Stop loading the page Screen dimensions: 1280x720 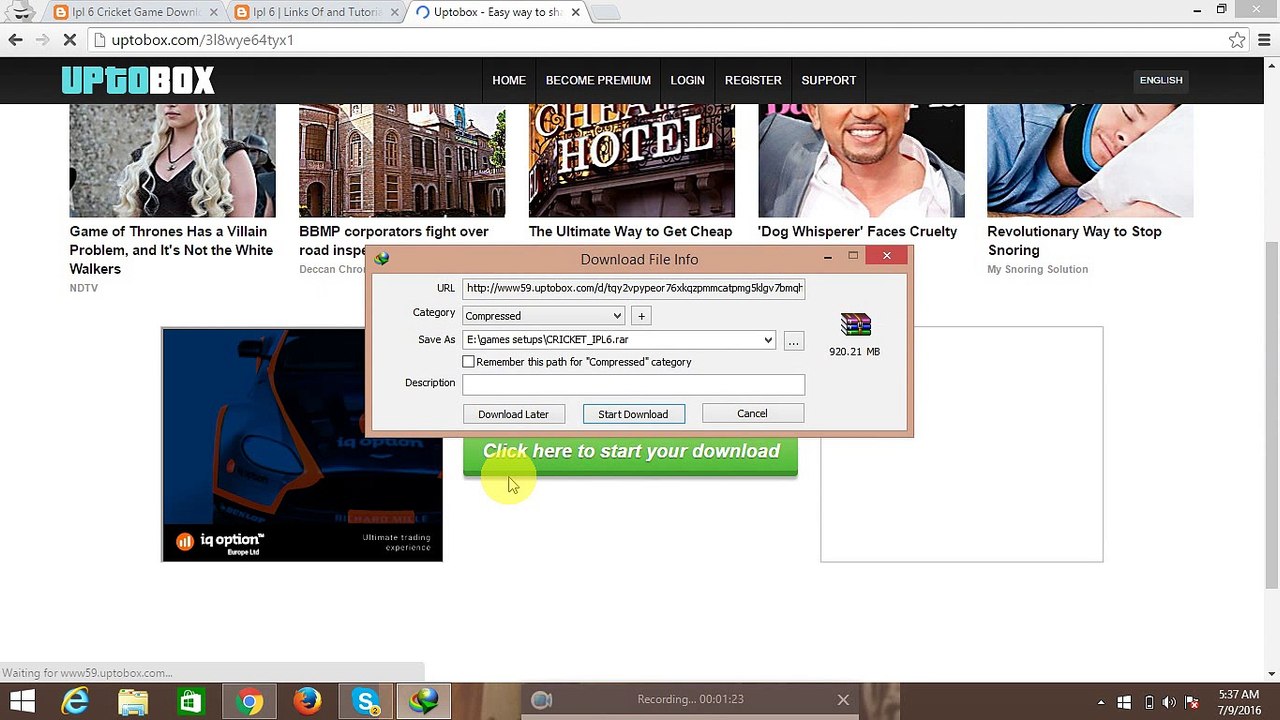[71, 40]
